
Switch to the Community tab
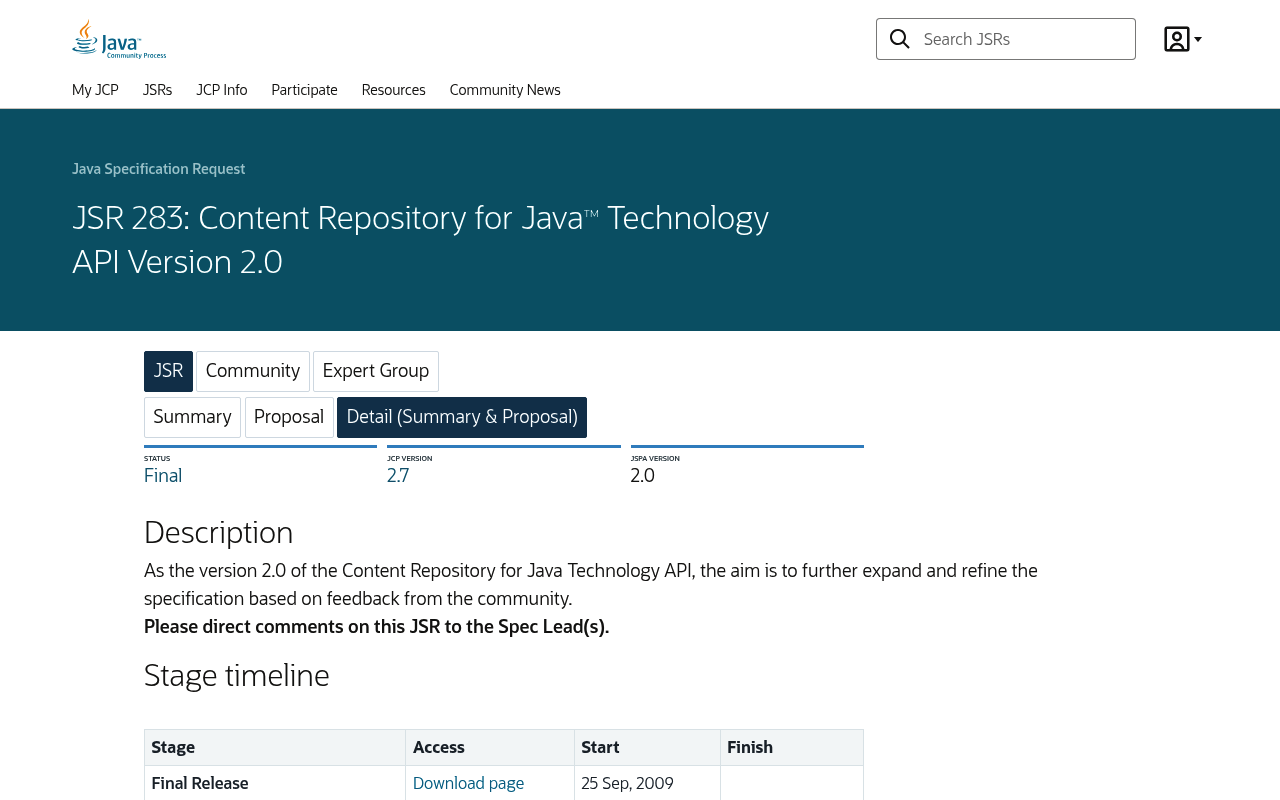[253, 371]
